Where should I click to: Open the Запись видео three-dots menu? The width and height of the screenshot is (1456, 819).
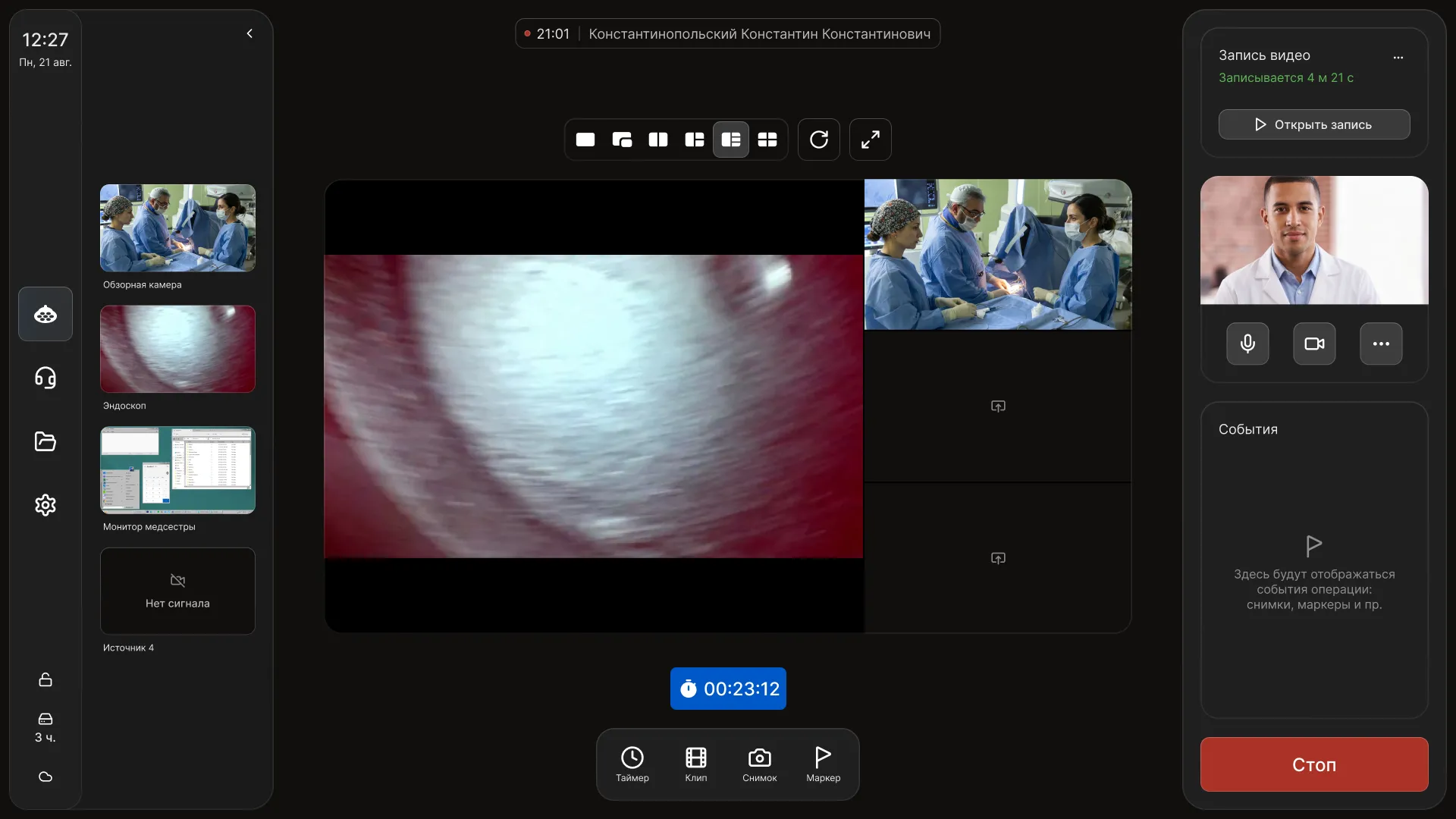1398,57
